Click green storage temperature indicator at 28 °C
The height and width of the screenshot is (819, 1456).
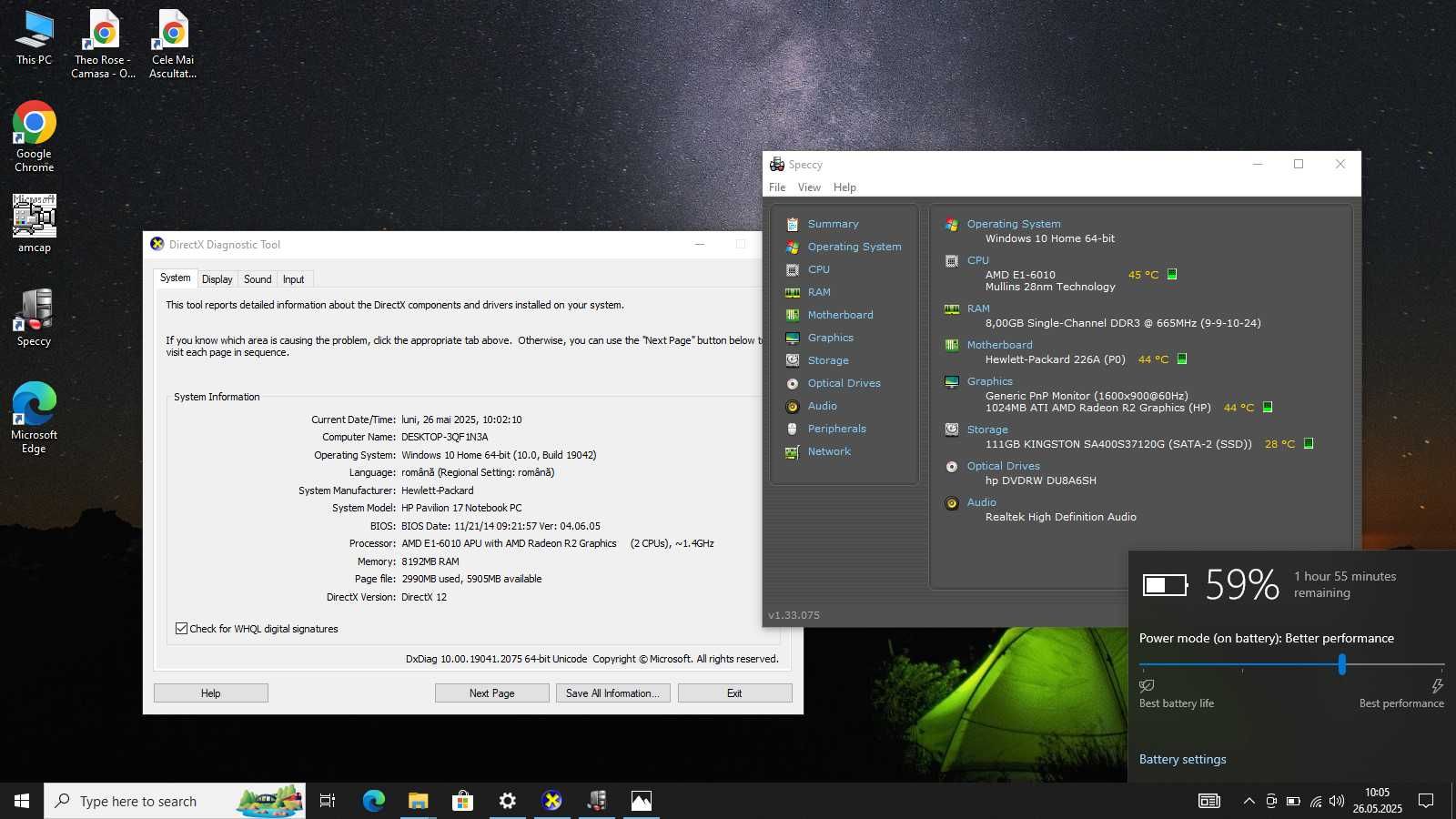click(x=1309, y=443)
